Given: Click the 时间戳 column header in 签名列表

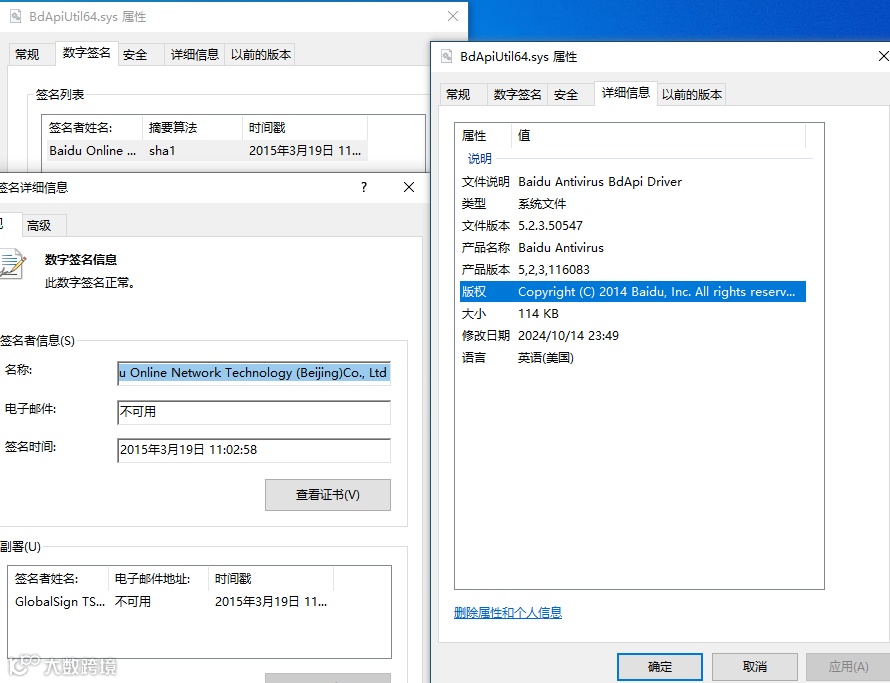Looking at the screenshot, I should [305, 128].
